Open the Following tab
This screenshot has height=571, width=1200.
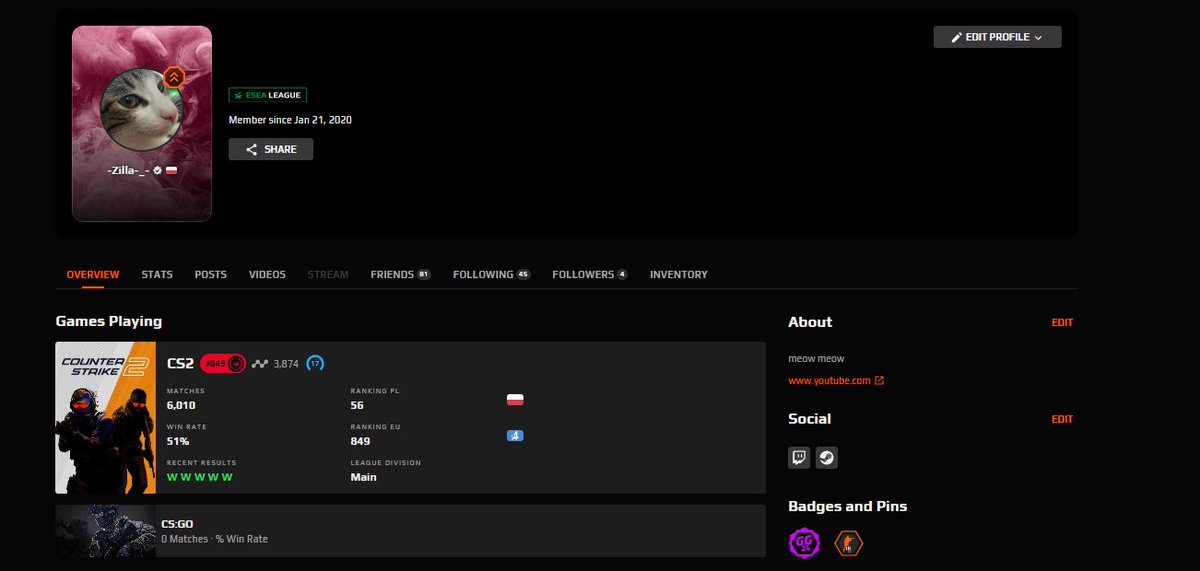click(491, 274)
